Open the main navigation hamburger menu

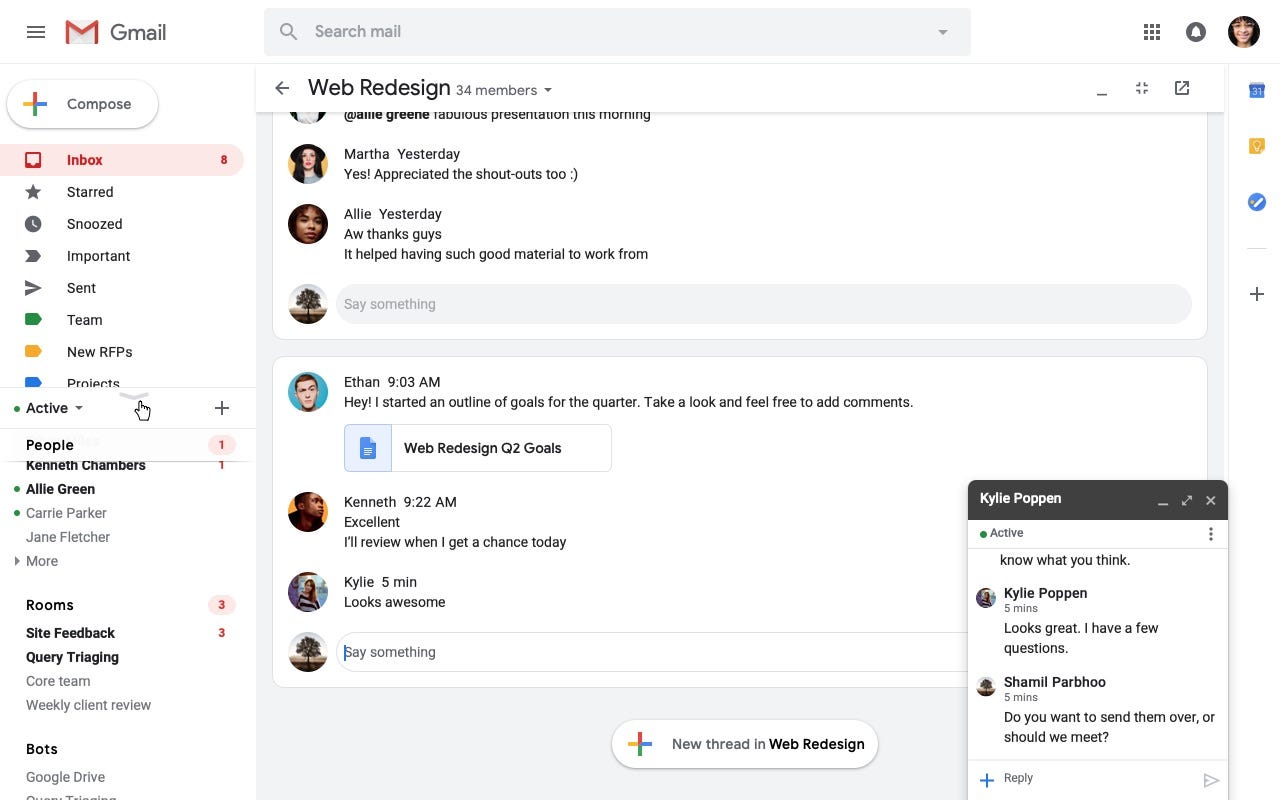coord(36,31)
